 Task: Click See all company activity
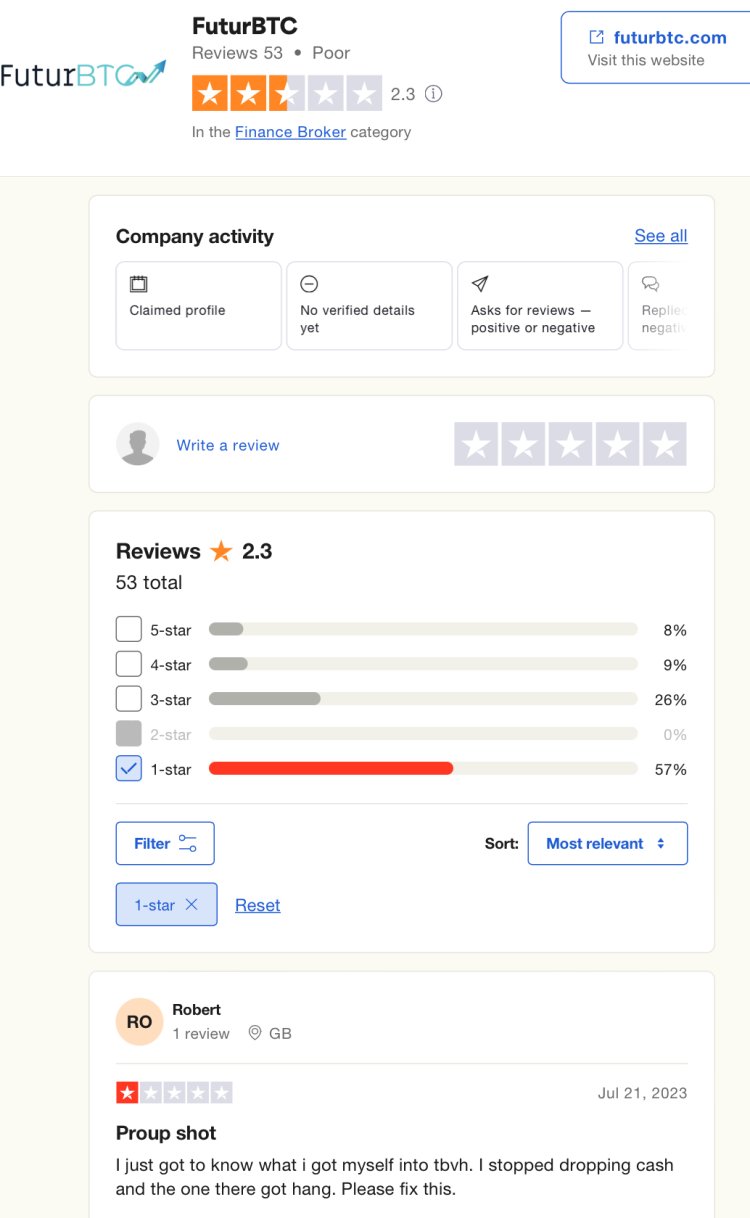[661, 236]
